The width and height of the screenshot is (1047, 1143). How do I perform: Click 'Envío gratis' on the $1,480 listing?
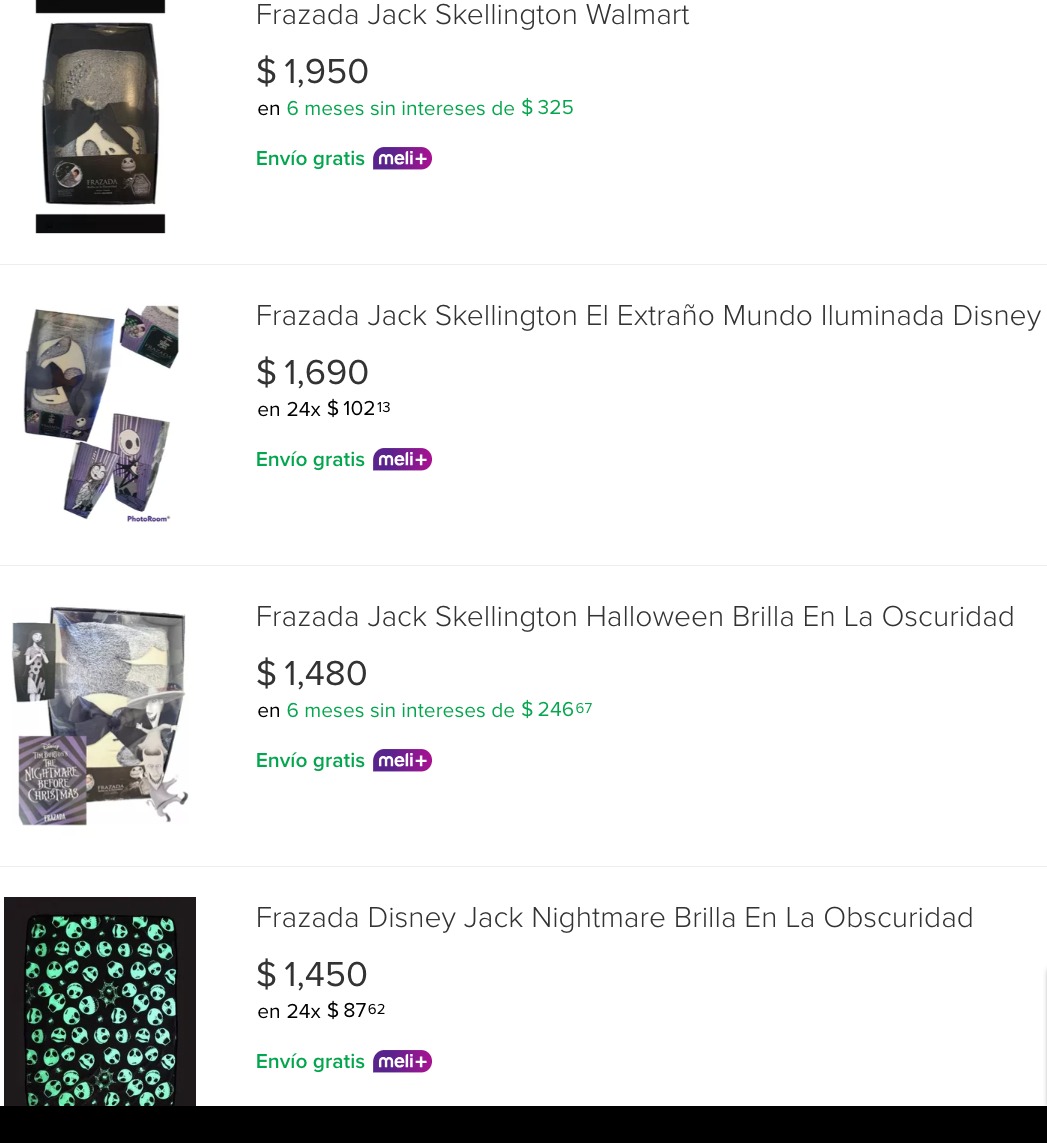coord(310,760)
